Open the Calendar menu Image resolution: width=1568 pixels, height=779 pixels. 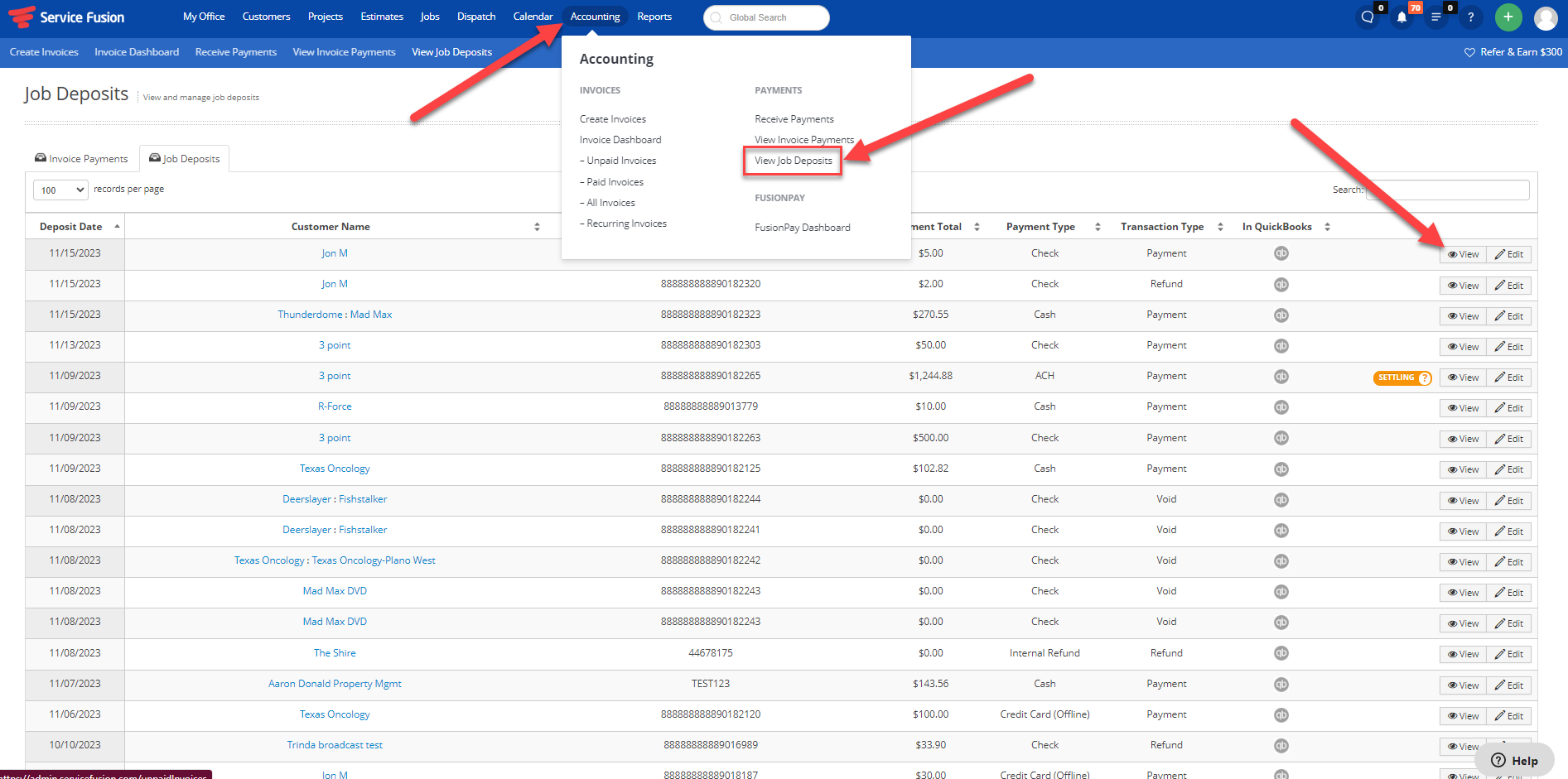coord(533,17)
